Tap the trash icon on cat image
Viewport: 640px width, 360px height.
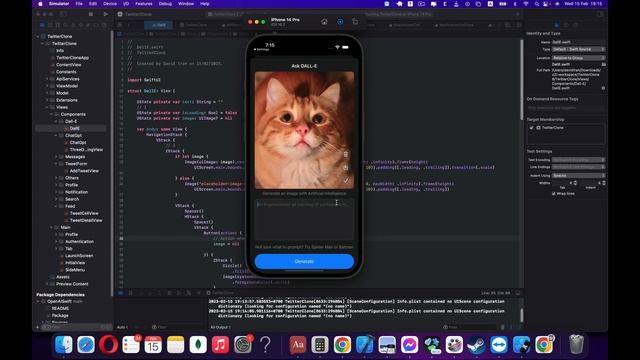346,154
